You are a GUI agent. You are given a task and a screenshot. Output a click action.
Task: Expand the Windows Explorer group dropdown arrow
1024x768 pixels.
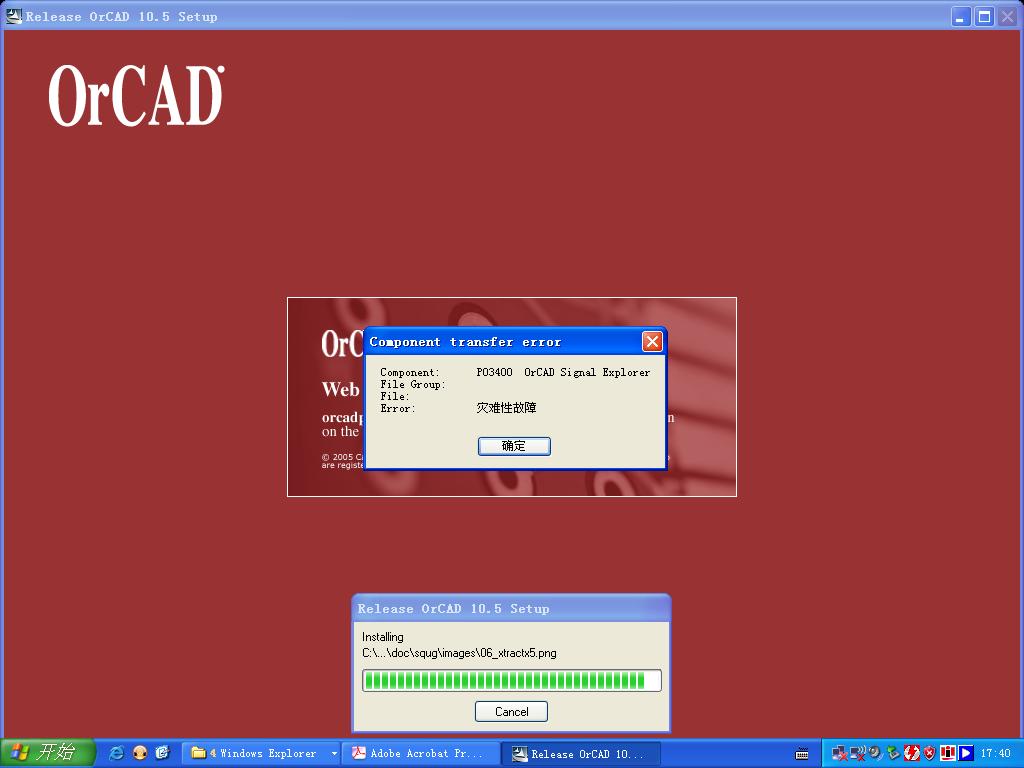[x=334, y=754]
